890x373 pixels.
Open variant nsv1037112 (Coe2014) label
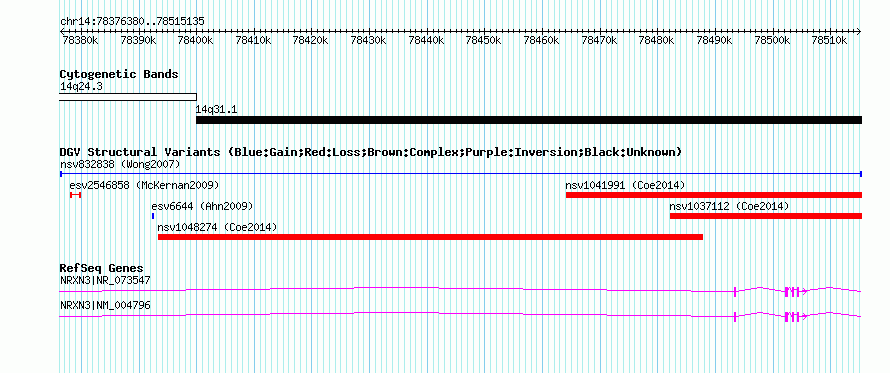tap(729, 206)
